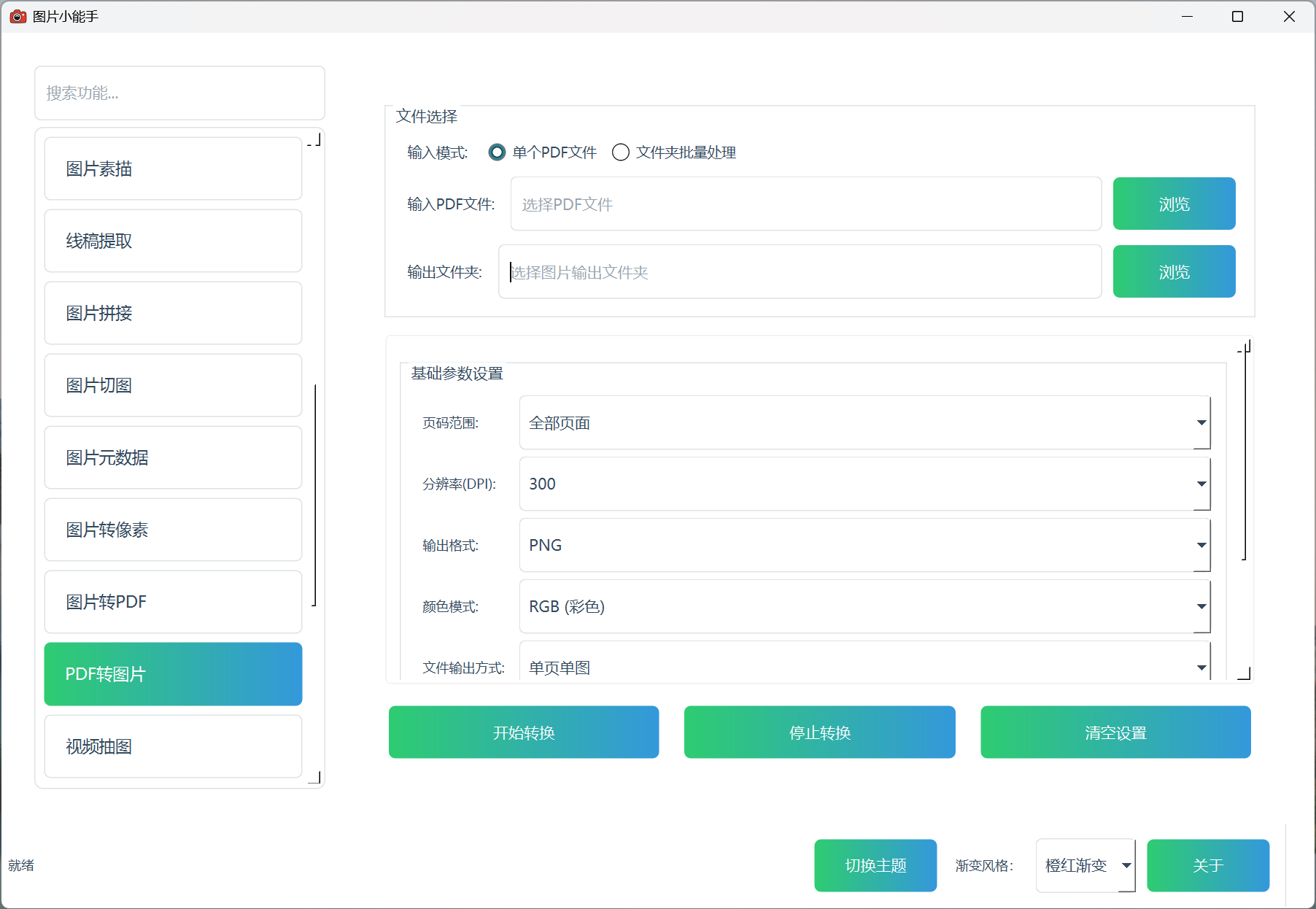The image size is (1316, 909).
Task: Focus the search function input field
Action: (x=179, y=93)
